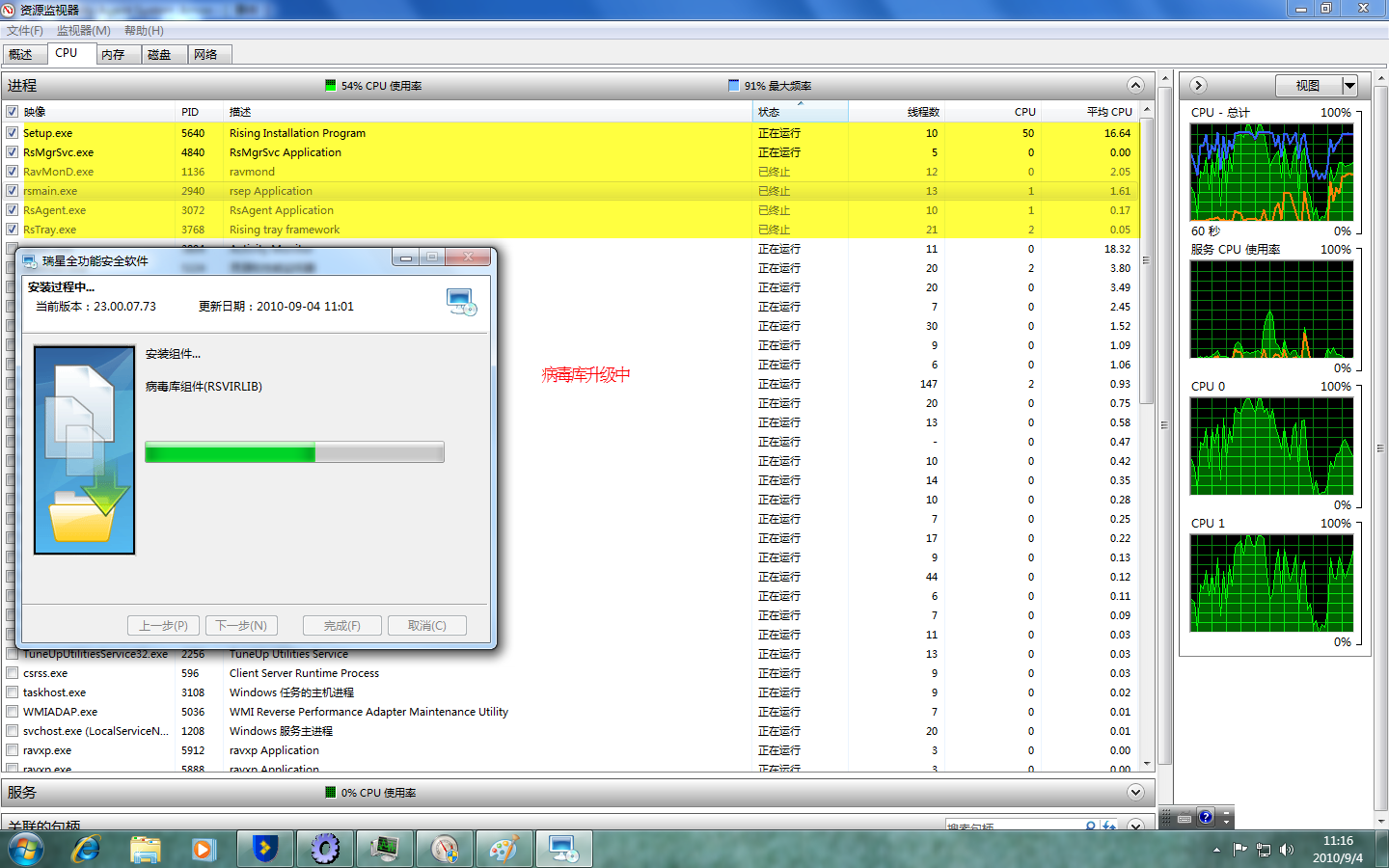
Task: Open the 文件(F) menu
Action: 25,31
